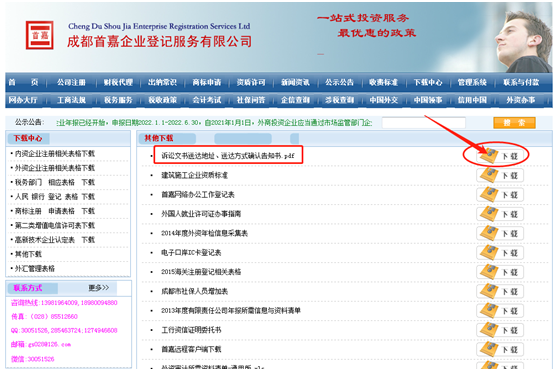The image size is (558, 371).
Task: Open the scrolling green 公示公告 announcement text
Action: pyautogui.click(x=214, y=123)
